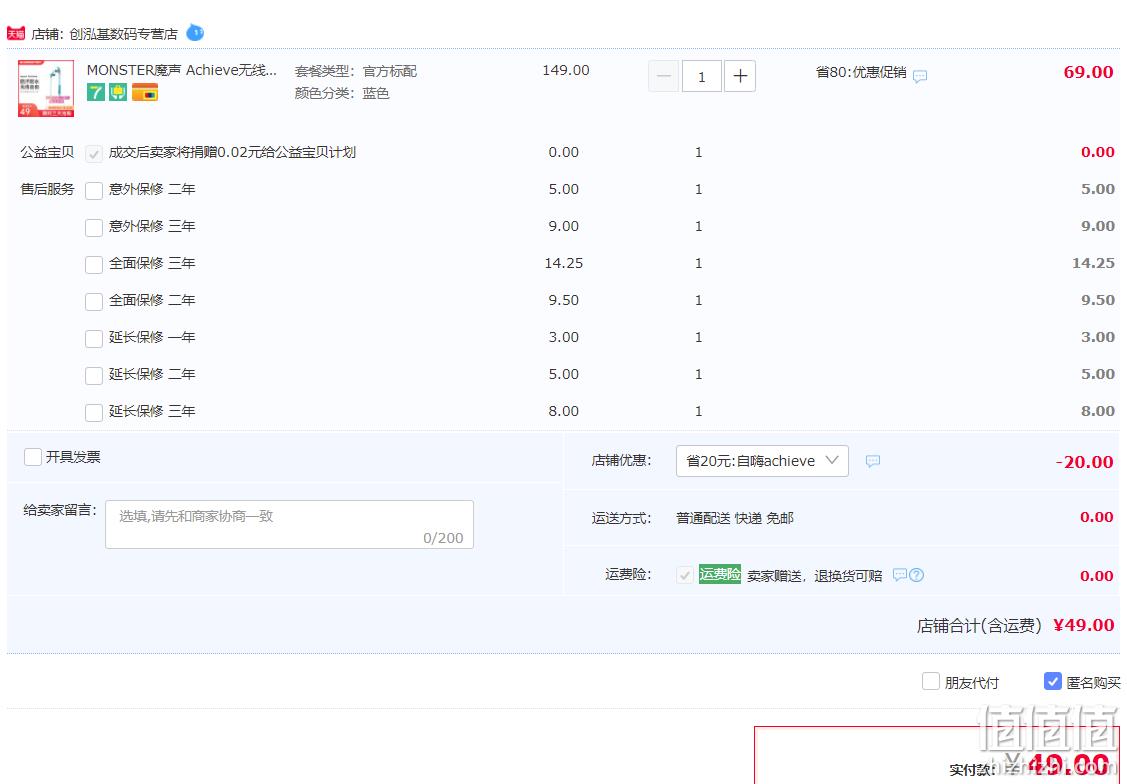This screenshot has height=784, width=1127.
Task: Click the 公益宝贝 donation checkbox
Action: pyautogui.click(x=94, y=154)
